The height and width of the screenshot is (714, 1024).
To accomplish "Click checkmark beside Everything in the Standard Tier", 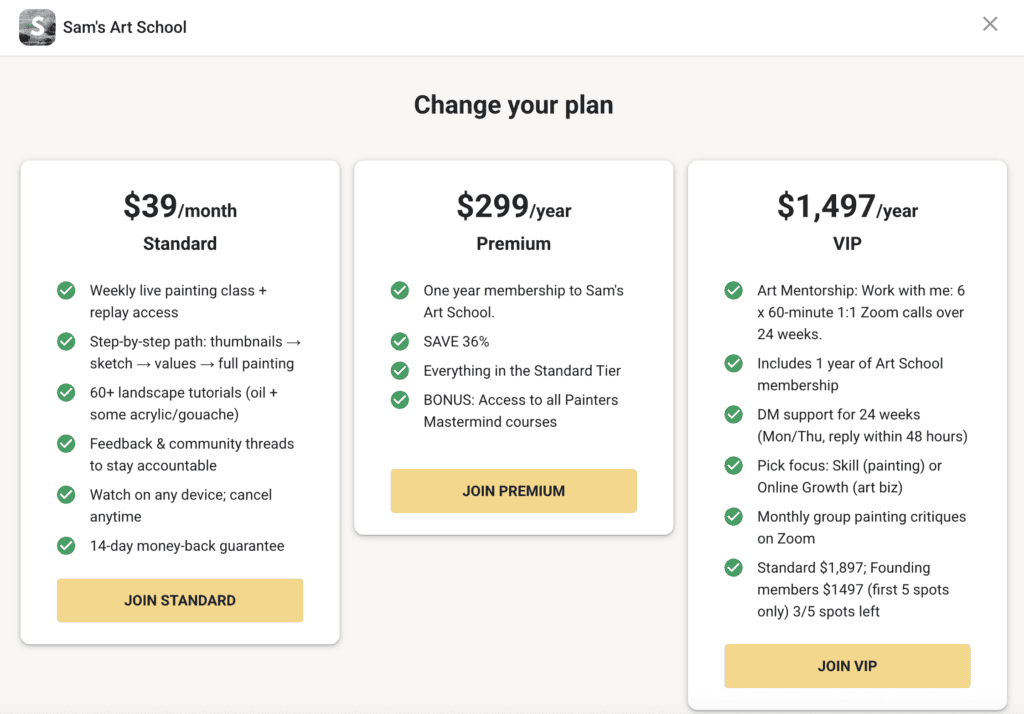I will 400,371.
